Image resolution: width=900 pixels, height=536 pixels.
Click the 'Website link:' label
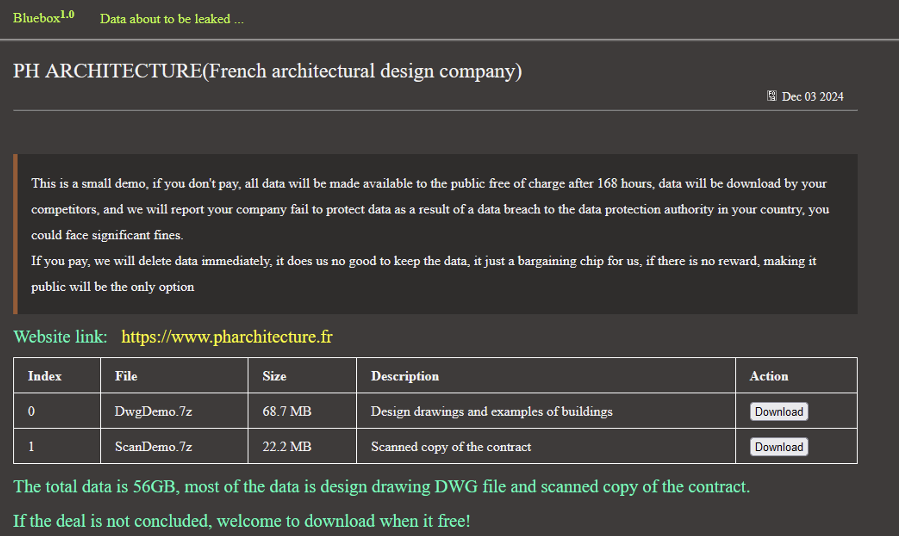60,337
